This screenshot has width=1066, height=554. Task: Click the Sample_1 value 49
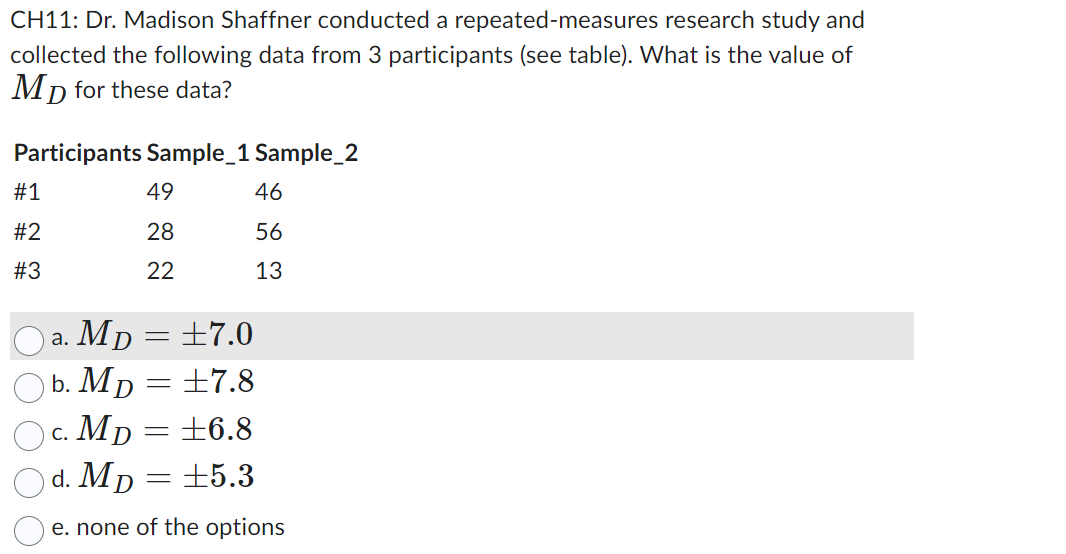tap(160, 192)
